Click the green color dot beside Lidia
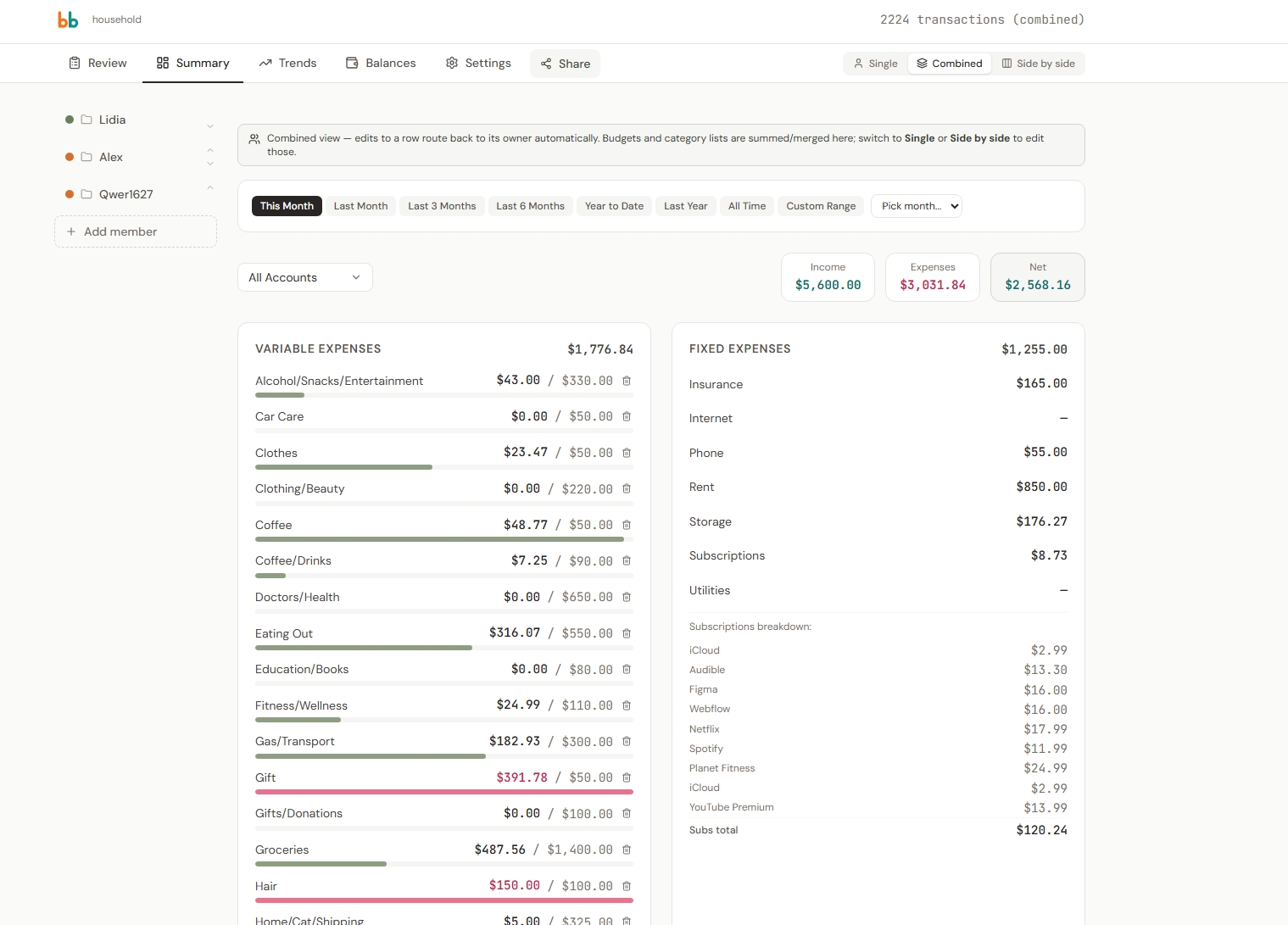The width and height of the screenshot is (1288, 925). tap(70, 120)
